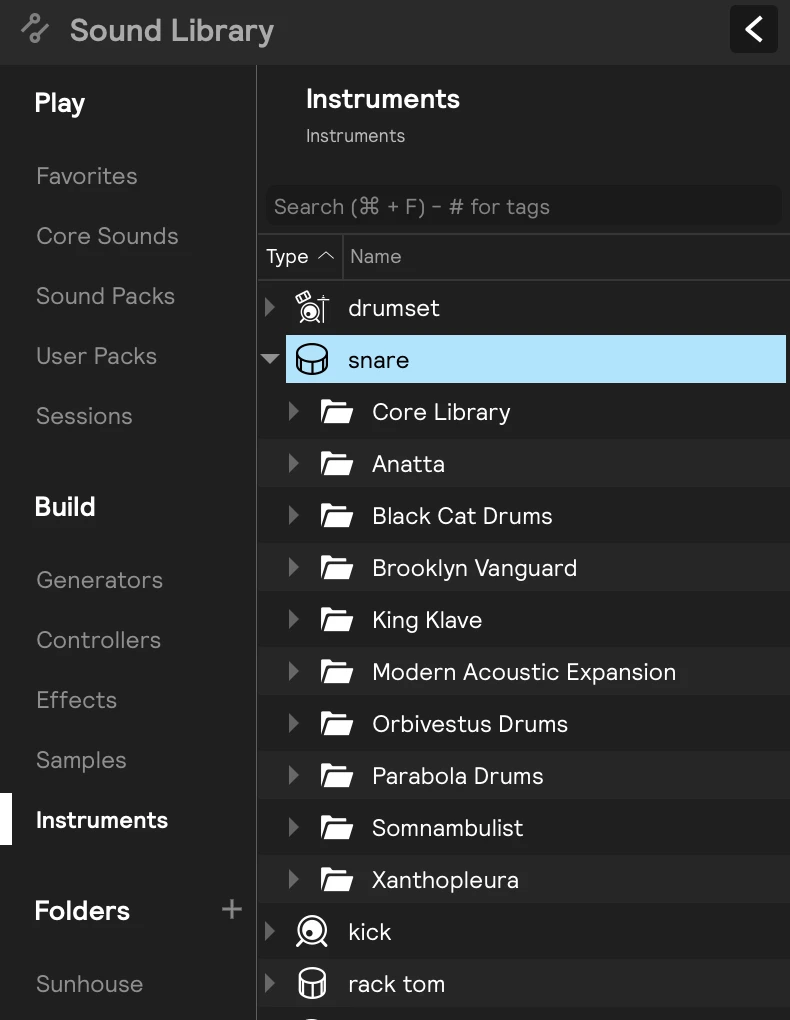Click the Anatta folder icon
Viewport: 790px width, 1020px height.
click(336, 464)
